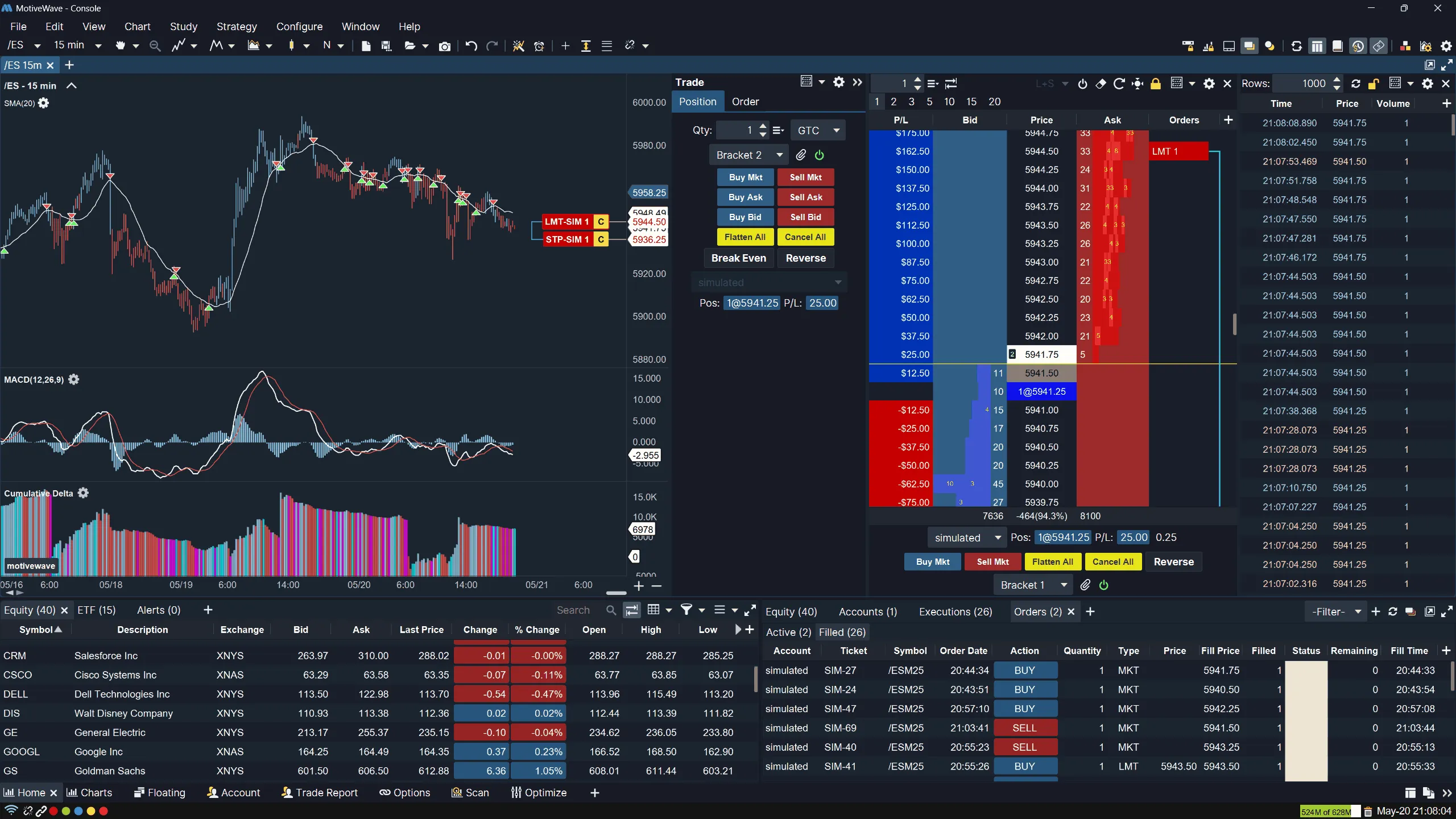Toggle the Time and Sales unlocked padlock
Screen dimensions: 1456x819
point(1374,84)
